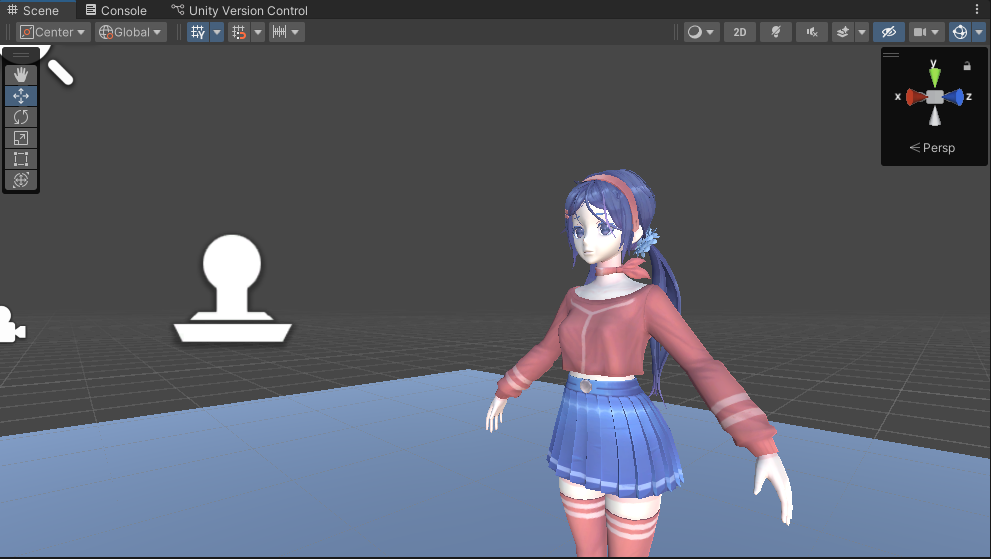Open scene camera settings dropdown
Viewport: 991px width, 559px height.
pos(927,32)
